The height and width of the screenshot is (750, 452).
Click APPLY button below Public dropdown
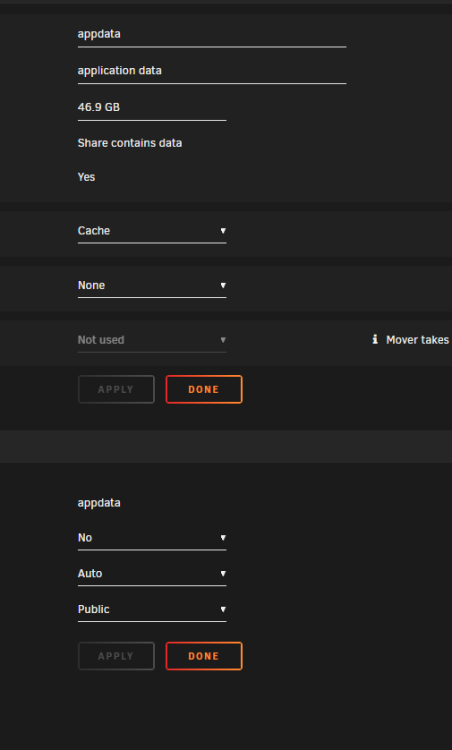116,656
